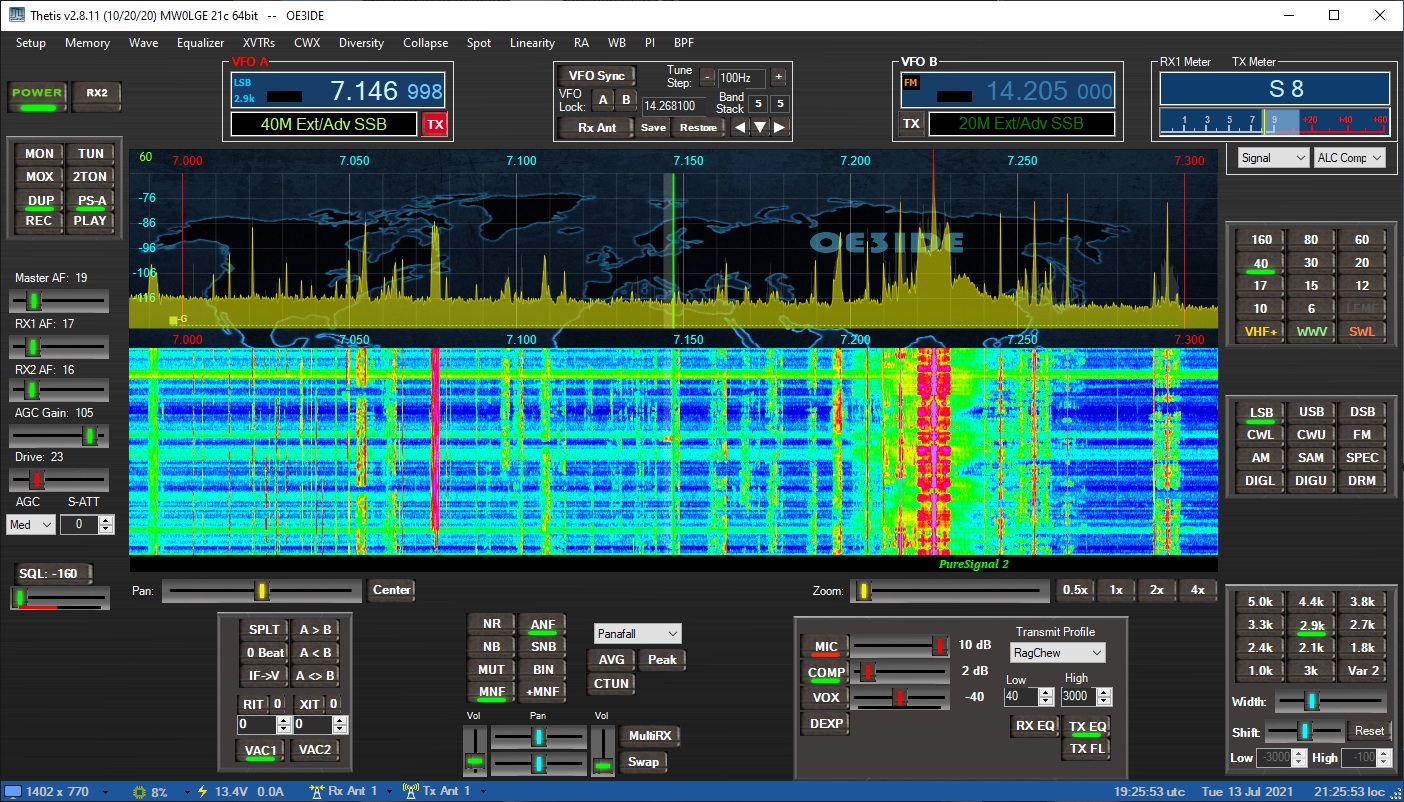Open the Equalizer menu
This screenshot has width=1404, height=802.
200,43
